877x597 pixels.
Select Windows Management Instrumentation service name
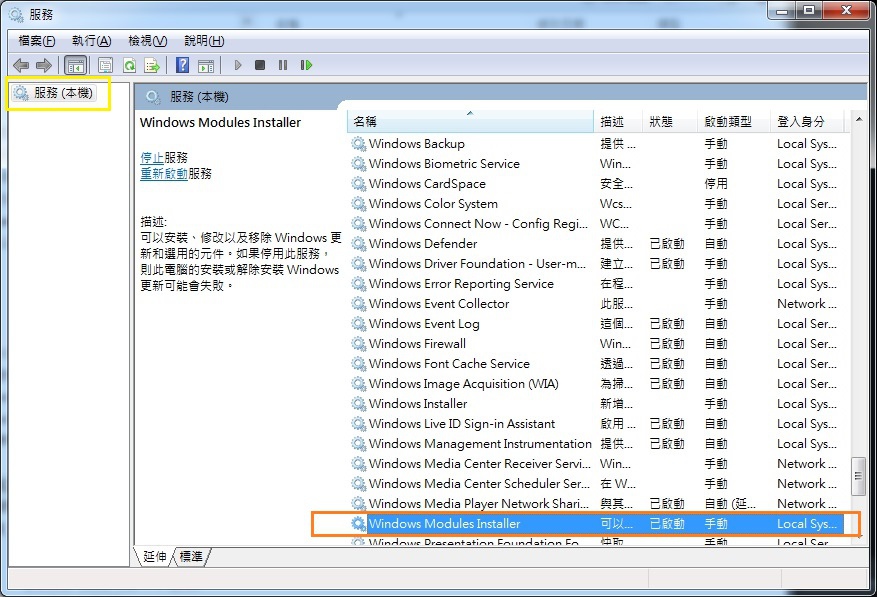[480, 444]
